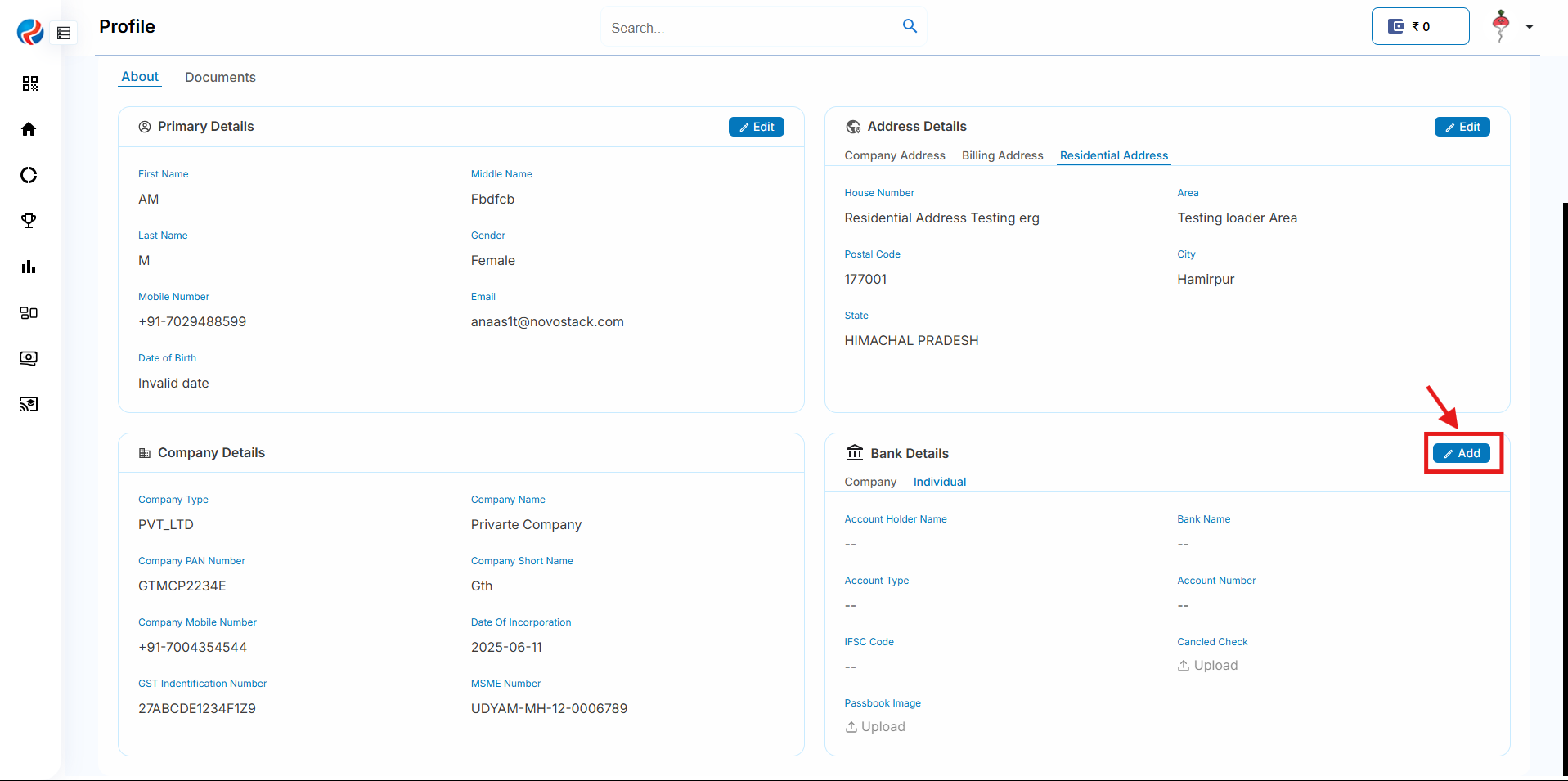Click the circular refresh-style sidebar icon
The image size is (1568, 781).
pos(29,175)
